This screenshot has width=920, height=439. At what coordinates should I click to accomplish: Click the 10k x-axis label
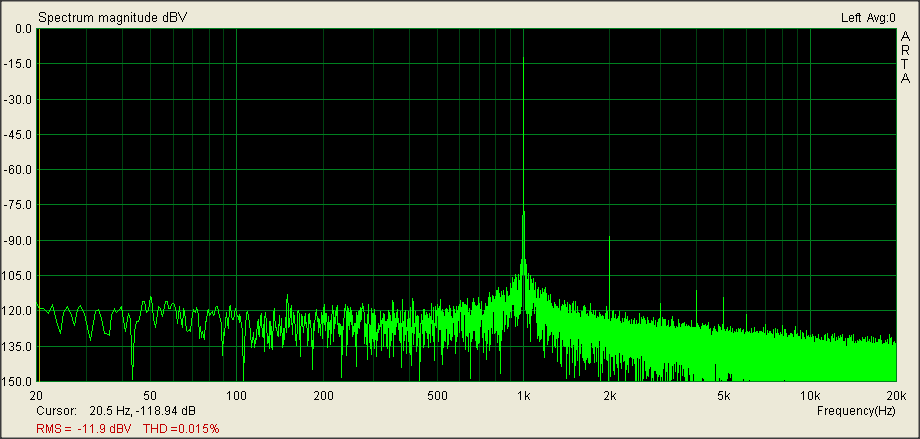pos(810,394)
